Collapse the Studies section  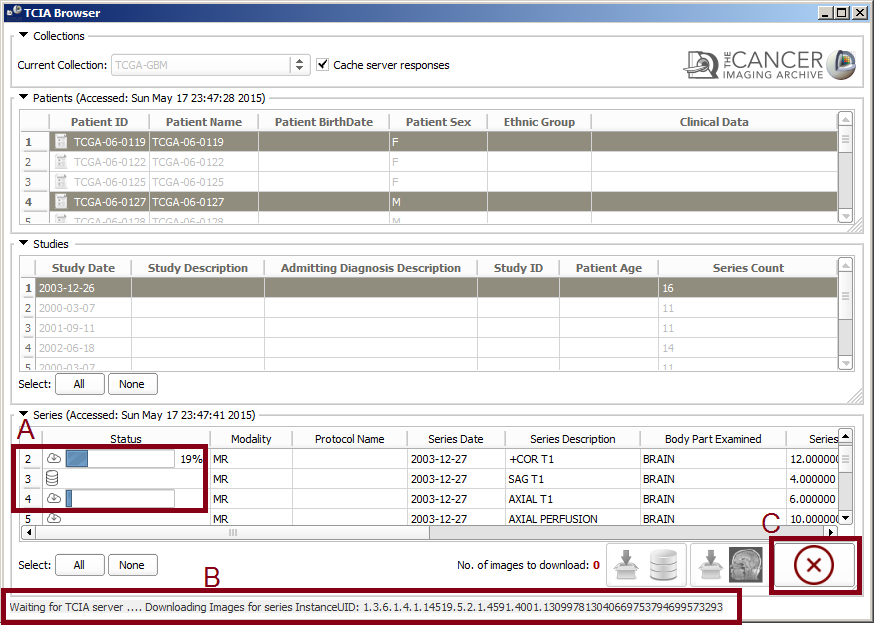[24, 243]
